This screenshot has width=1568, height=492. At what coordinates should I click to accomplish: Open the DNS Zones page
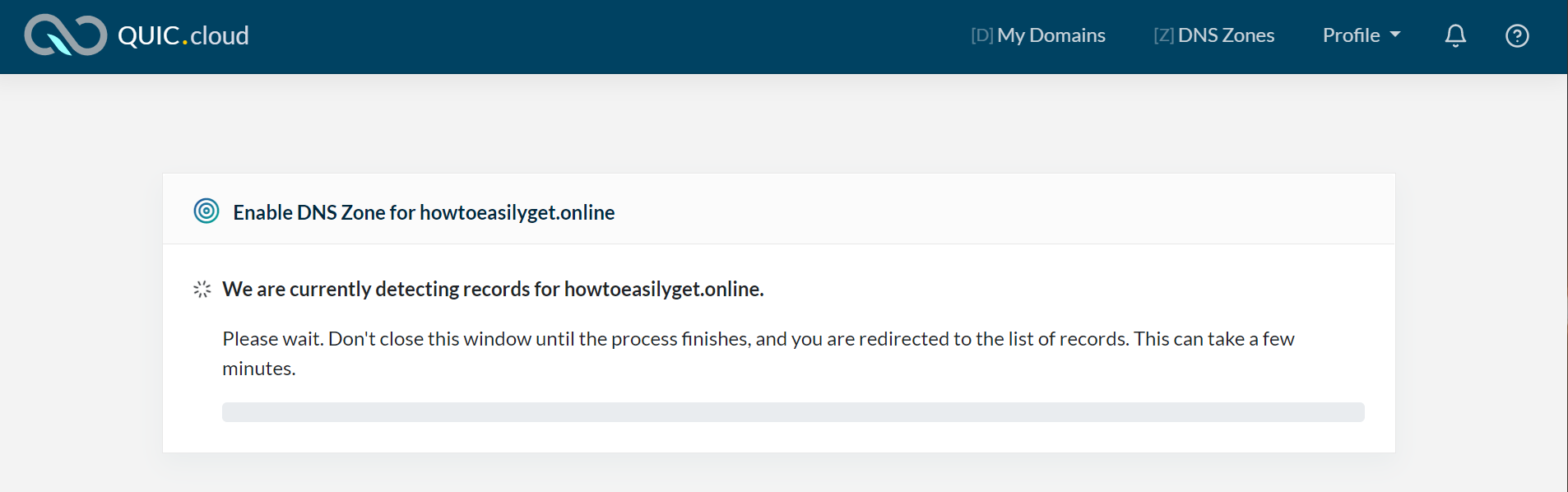[1226, 35]
